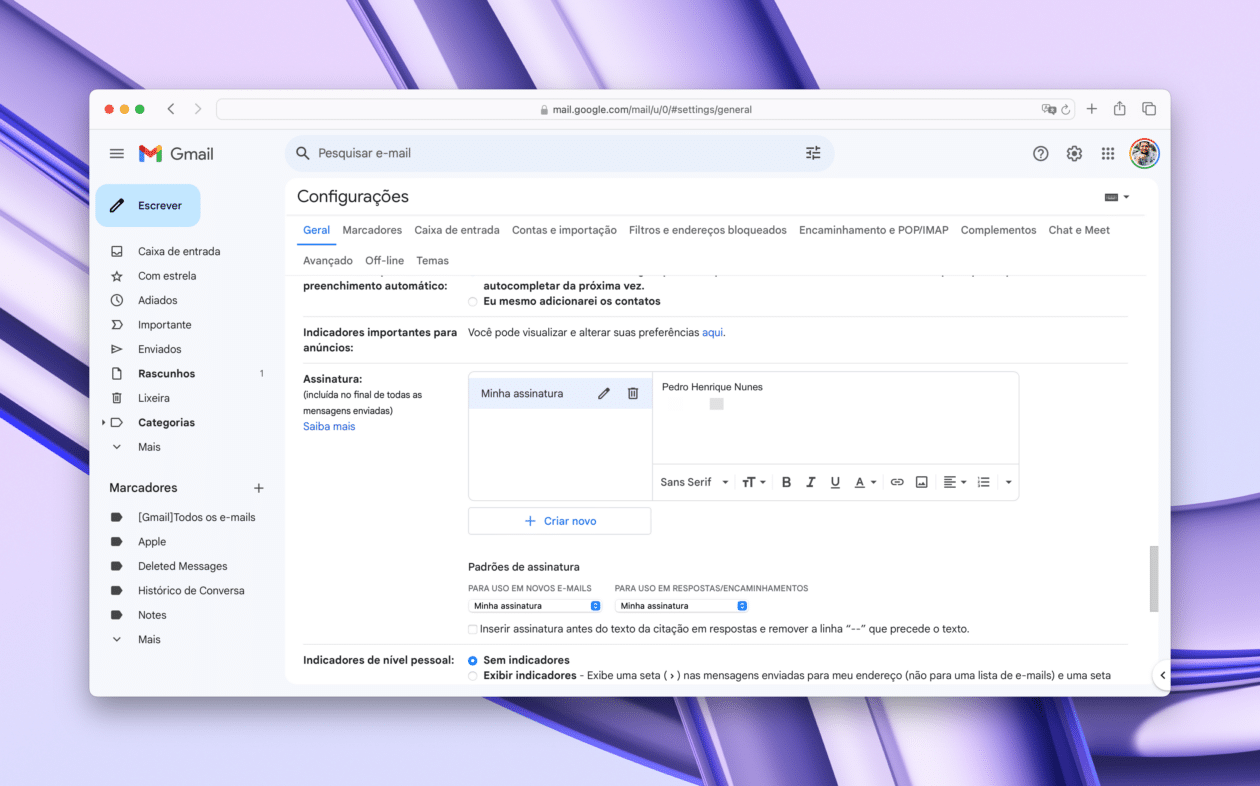Viewport: 1260px width, 786px height.
Task: Insert an image into the signature
Action: coord(922,482)
